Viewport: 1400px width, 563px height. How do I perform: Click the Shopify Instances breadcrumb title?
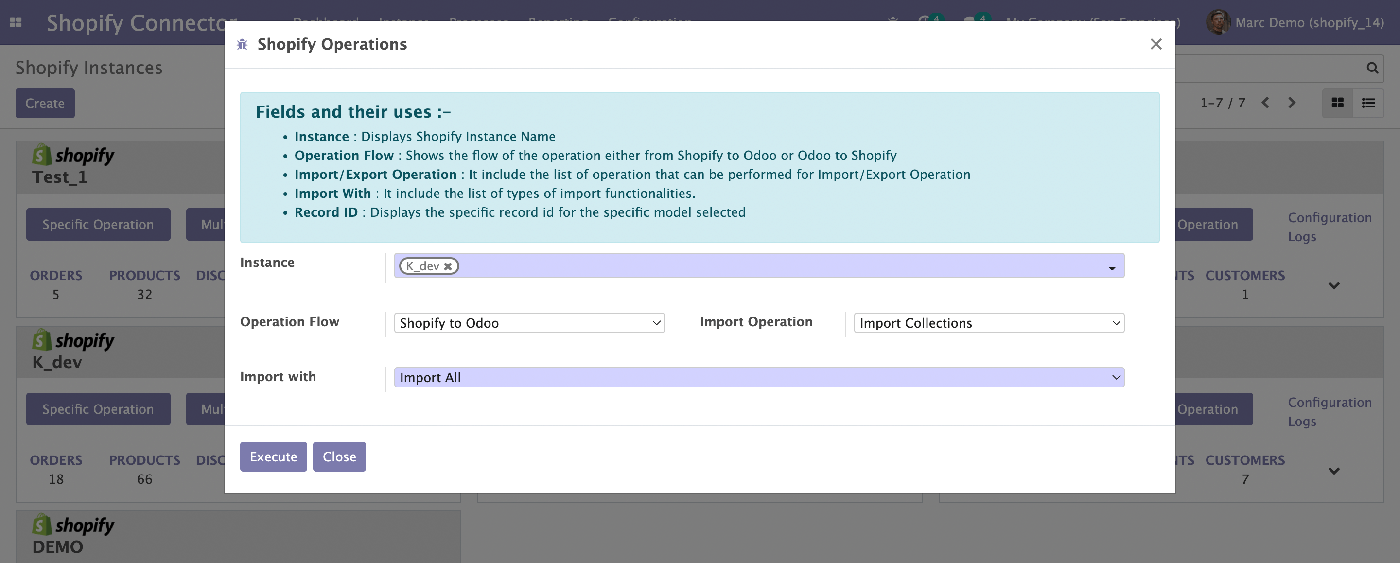89,68
